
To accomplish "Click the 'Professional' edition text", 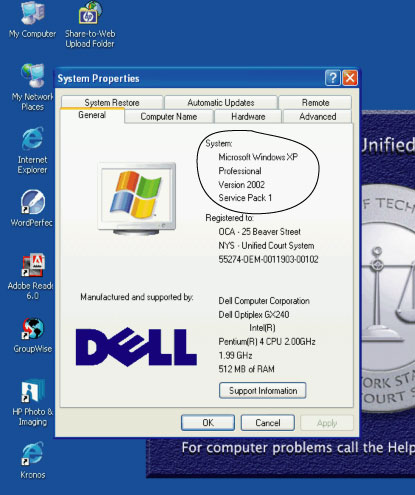I will click(240, 171).
